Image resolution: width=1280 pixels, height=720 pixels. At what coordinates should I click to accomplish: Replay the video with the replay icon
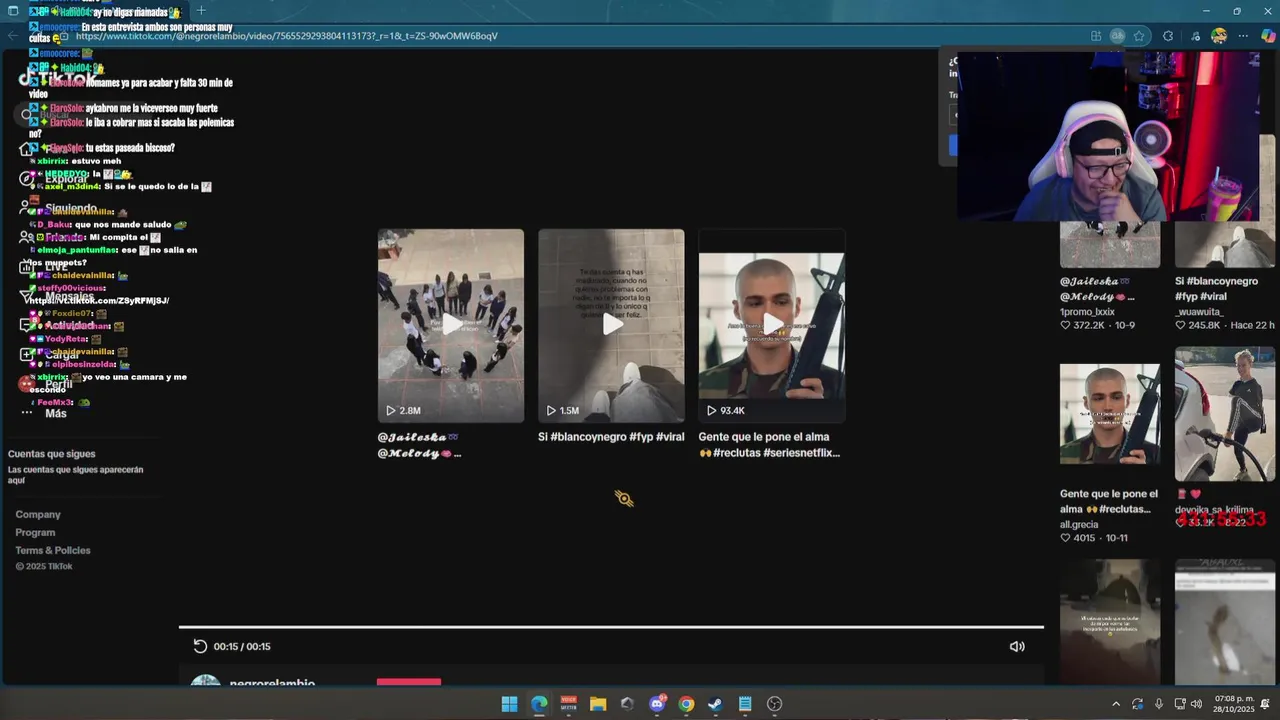200,646
